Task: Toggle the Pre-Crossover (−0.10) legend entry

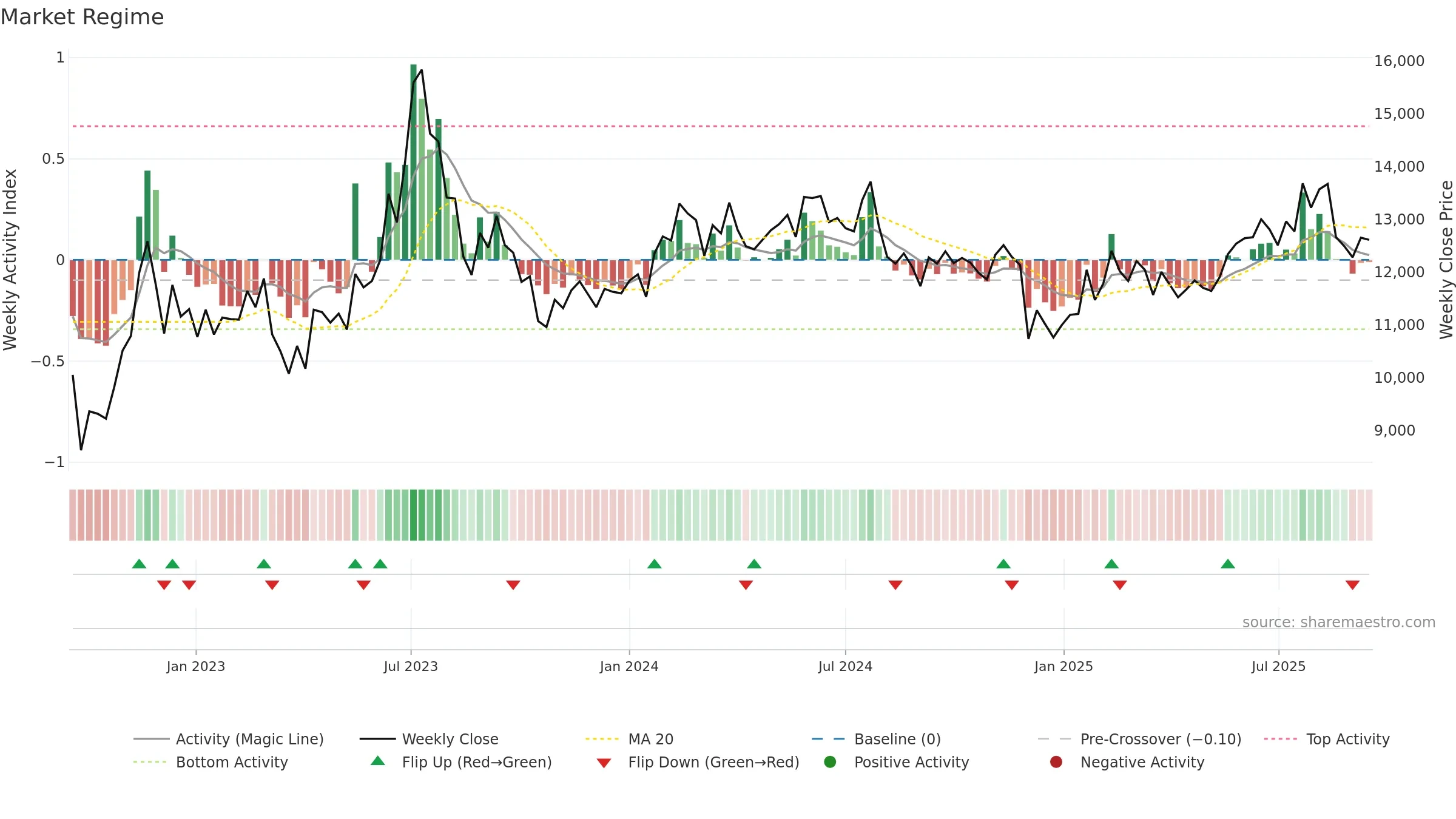Action: pos(1139,739)
